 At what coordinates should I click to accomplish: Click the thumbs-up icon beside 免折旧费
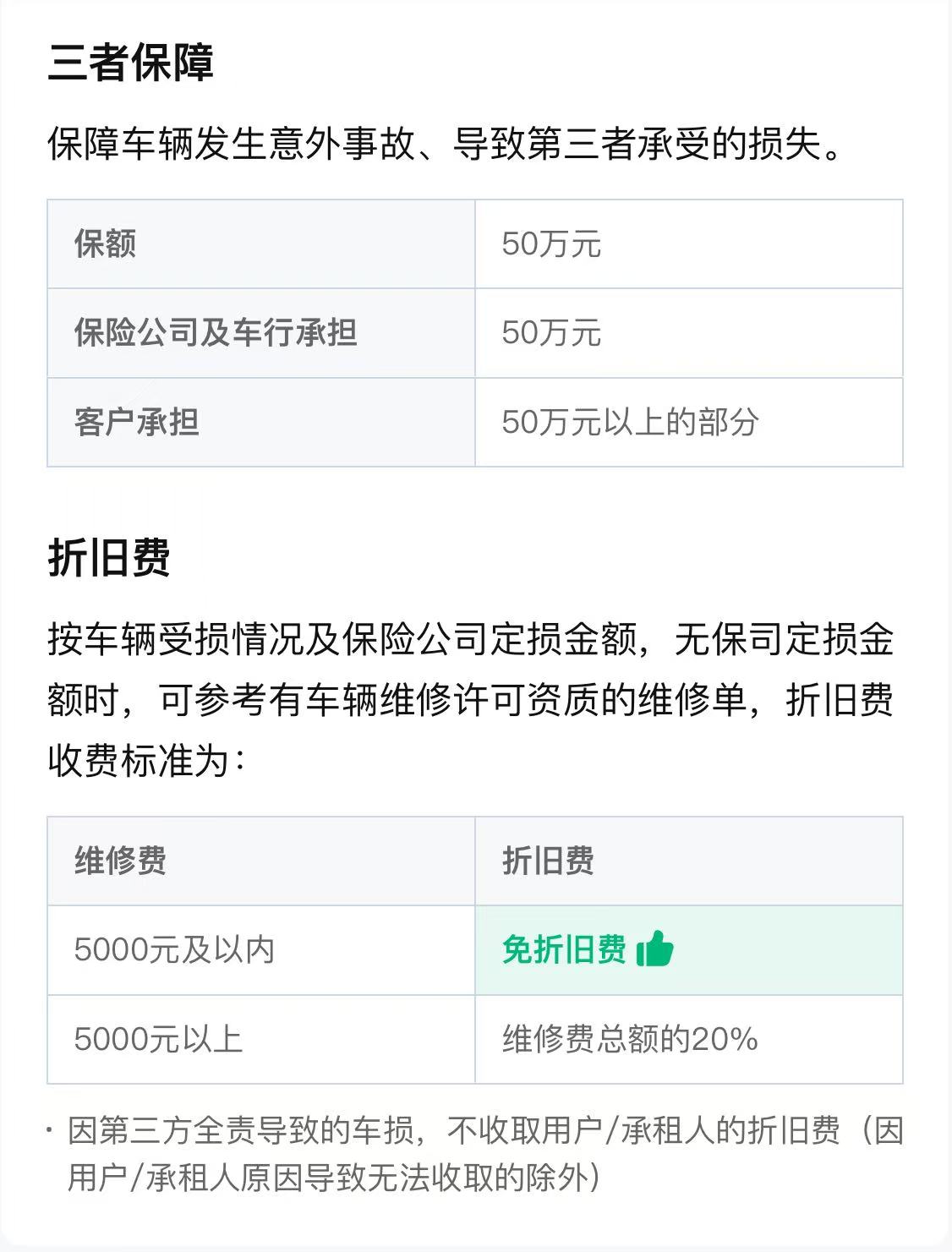(655, 949)
